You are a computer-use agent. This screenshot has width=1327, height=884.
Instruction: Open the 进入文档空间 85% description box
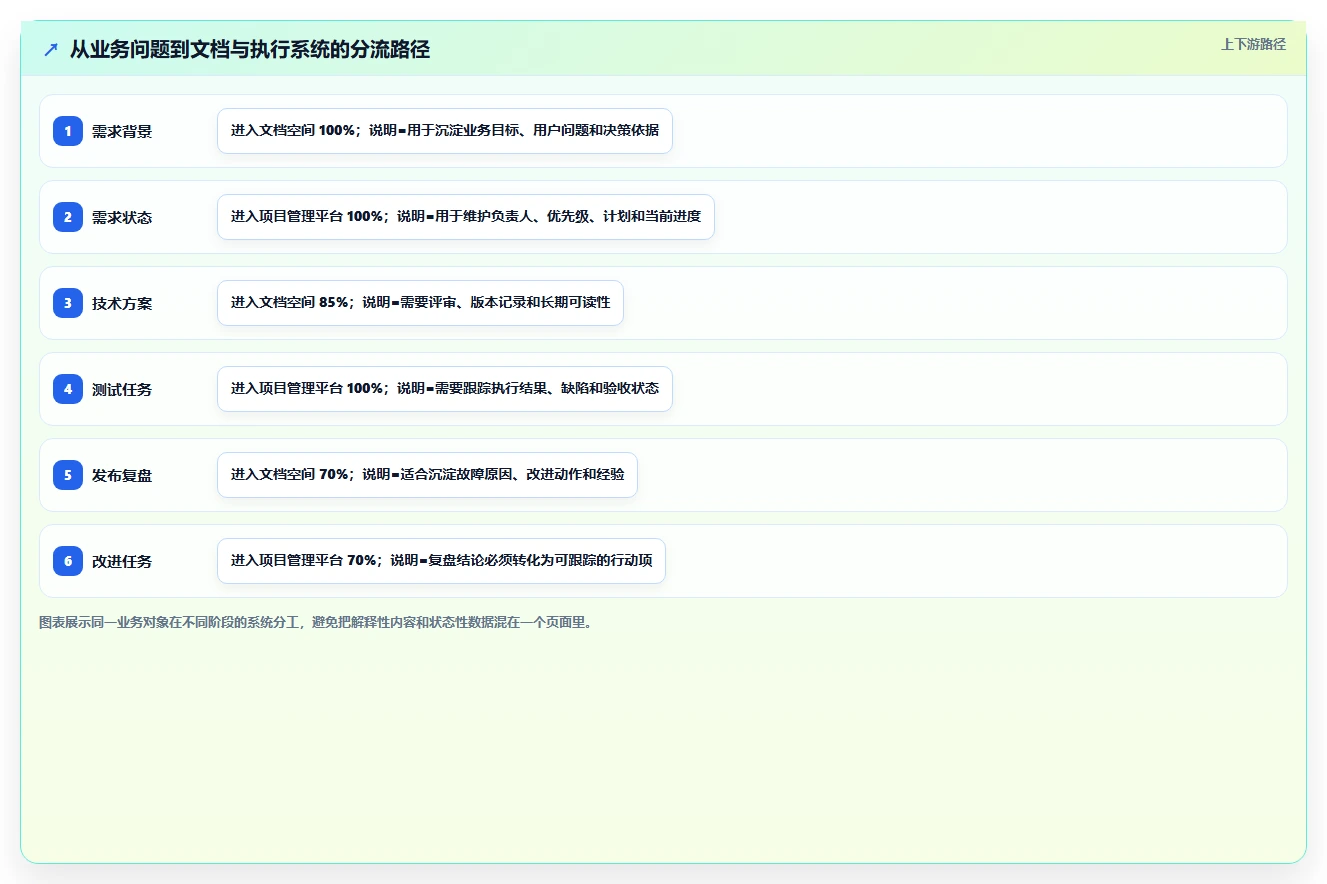[x=420, y=303]
